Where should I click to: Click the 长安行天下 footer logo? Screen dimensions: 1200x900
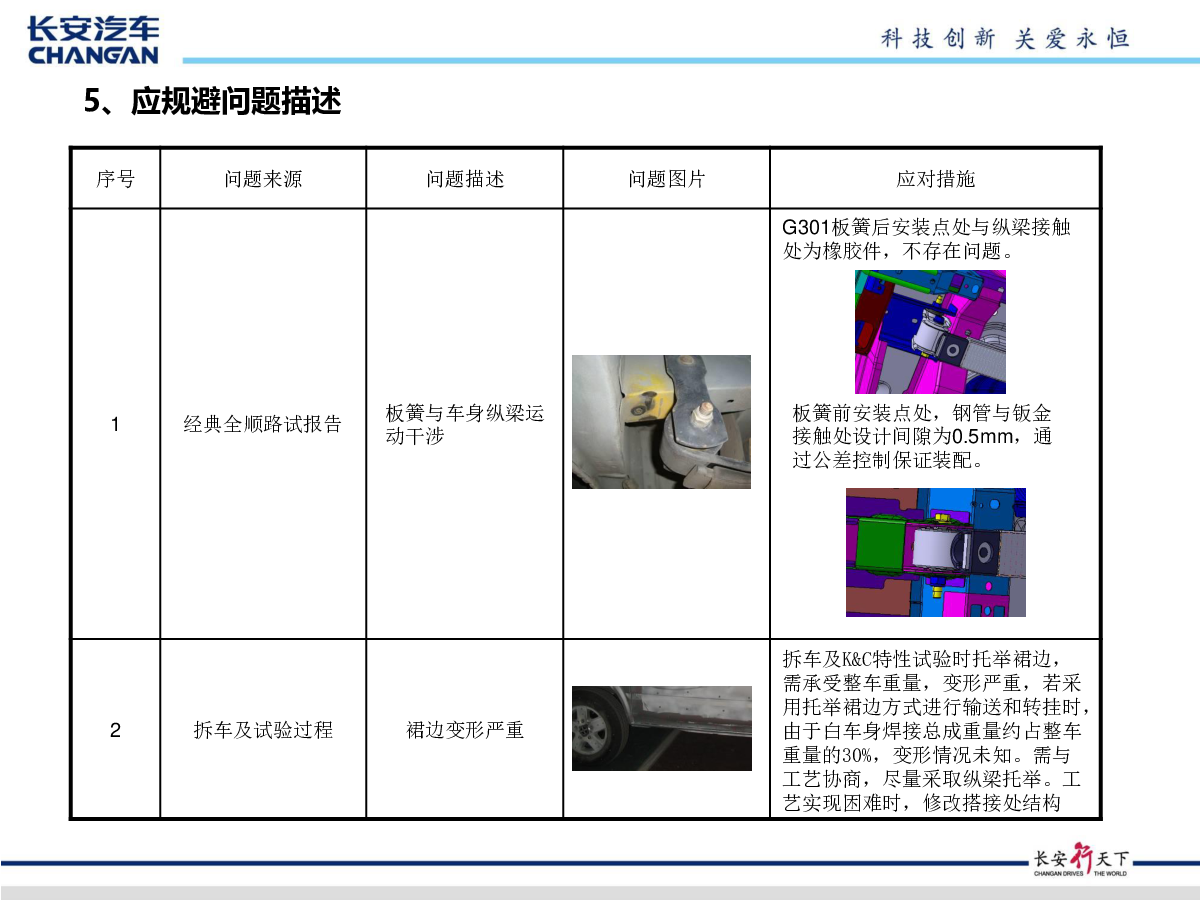coord(1080,861)
